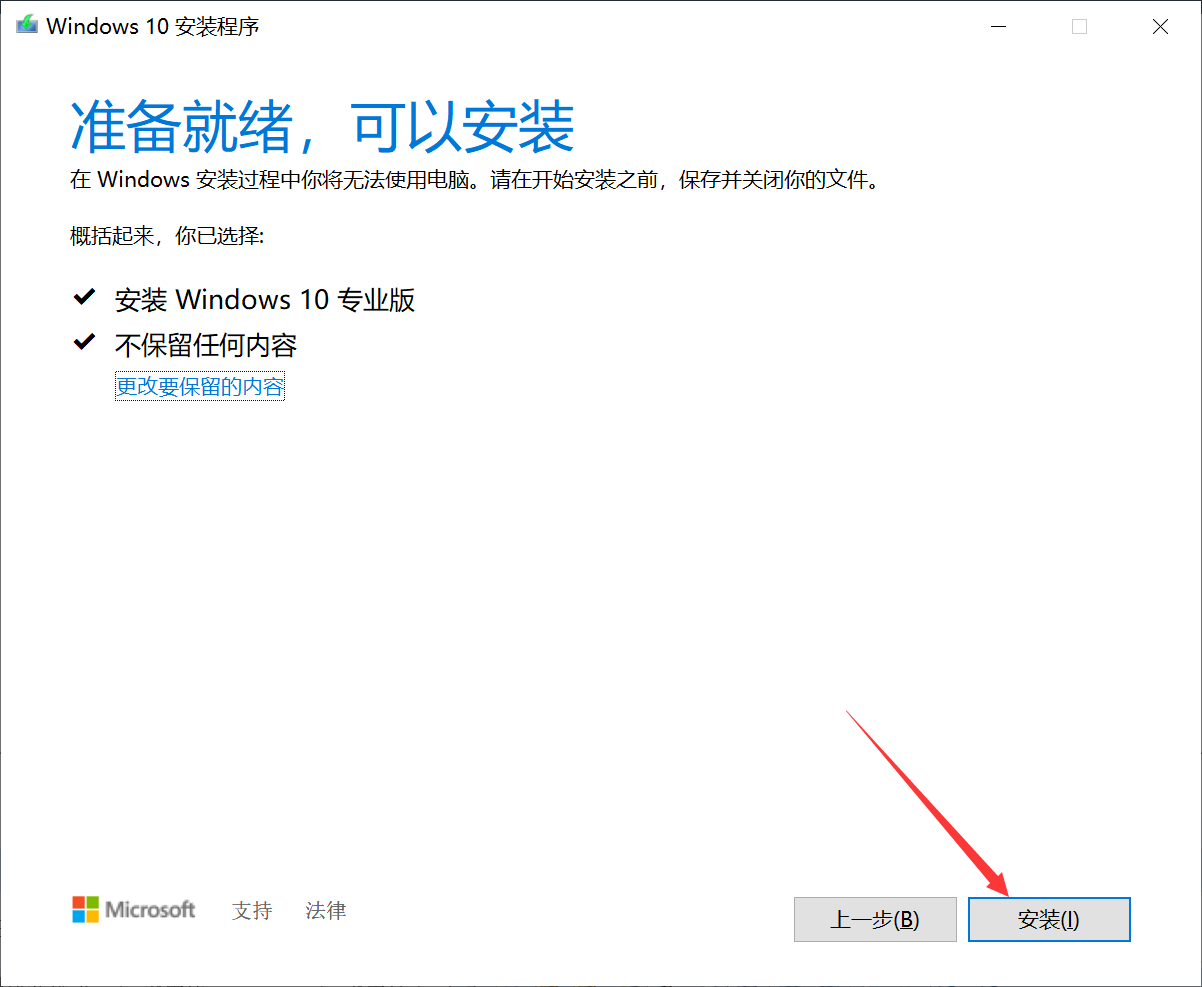Click the blue square in the Microsoft logo
This screenshot has width=1202, height=987.
point(78,916)
